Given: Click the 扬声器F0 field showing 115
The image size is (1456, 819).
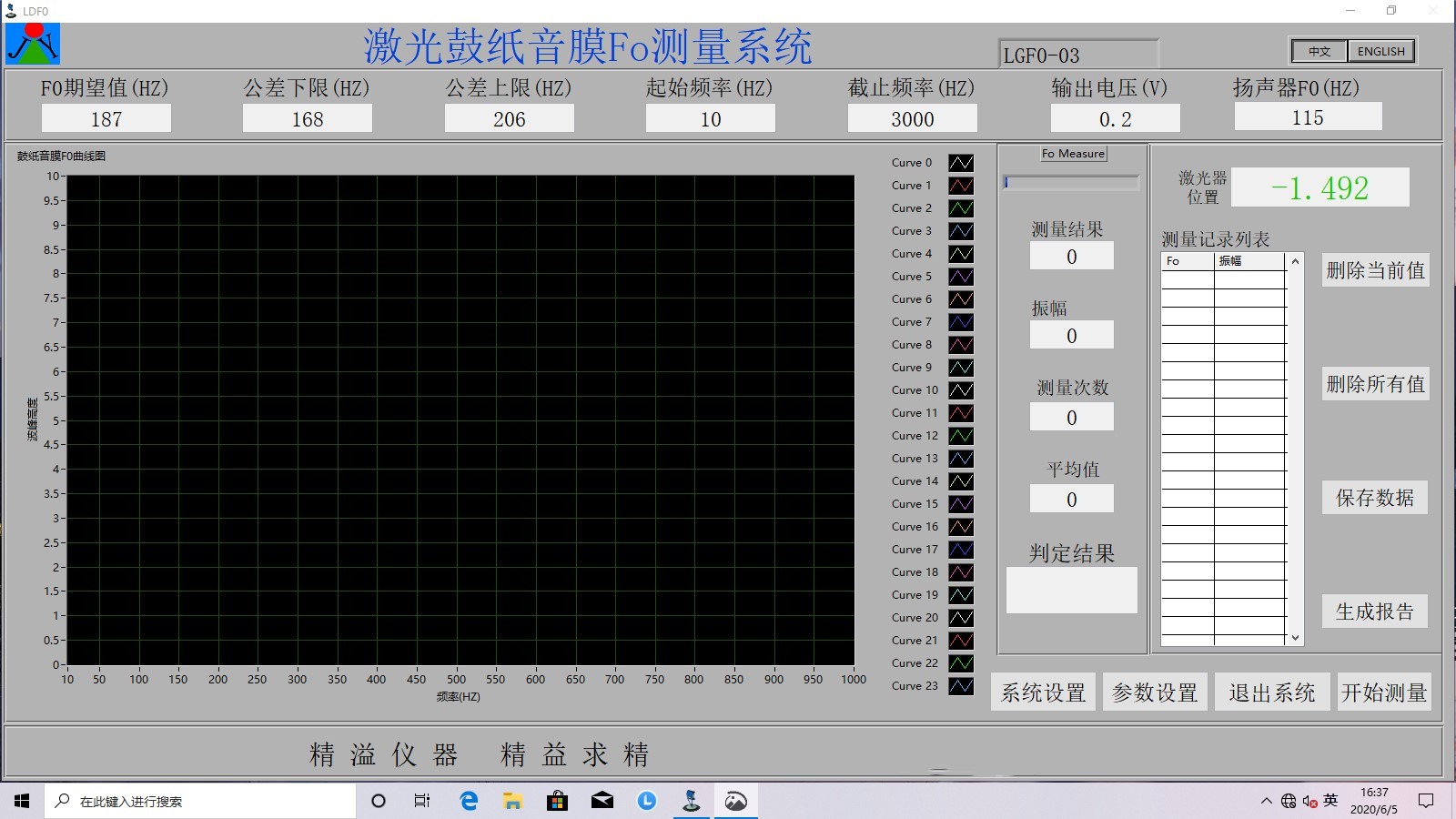Looking at the screenshot, I should (x=1308, y=117).
